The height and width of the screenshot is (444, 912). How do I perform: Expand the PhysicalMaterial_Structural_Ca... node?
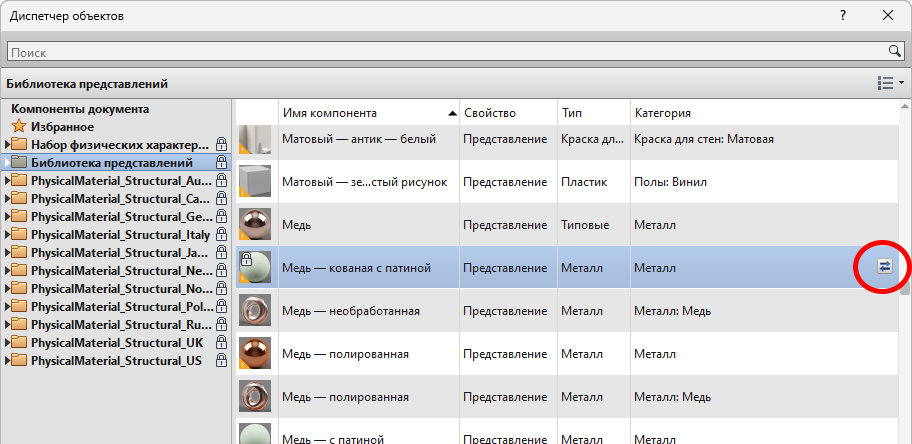[7, 198]
